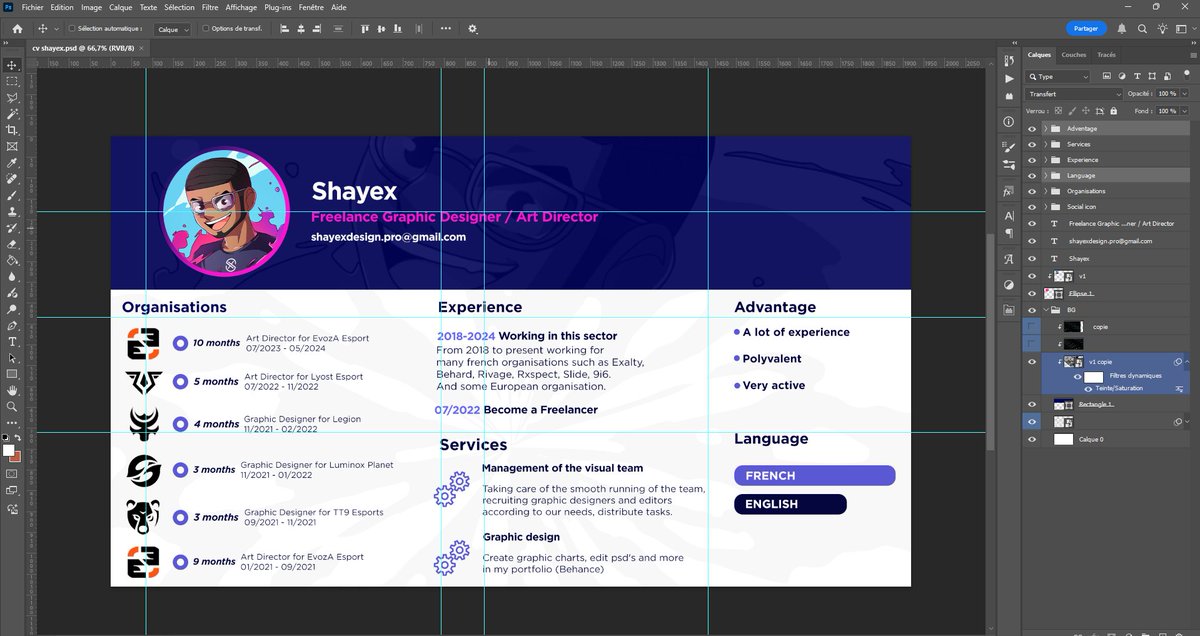Click the search magnifier icon top right

click(x=1142, y=29)
